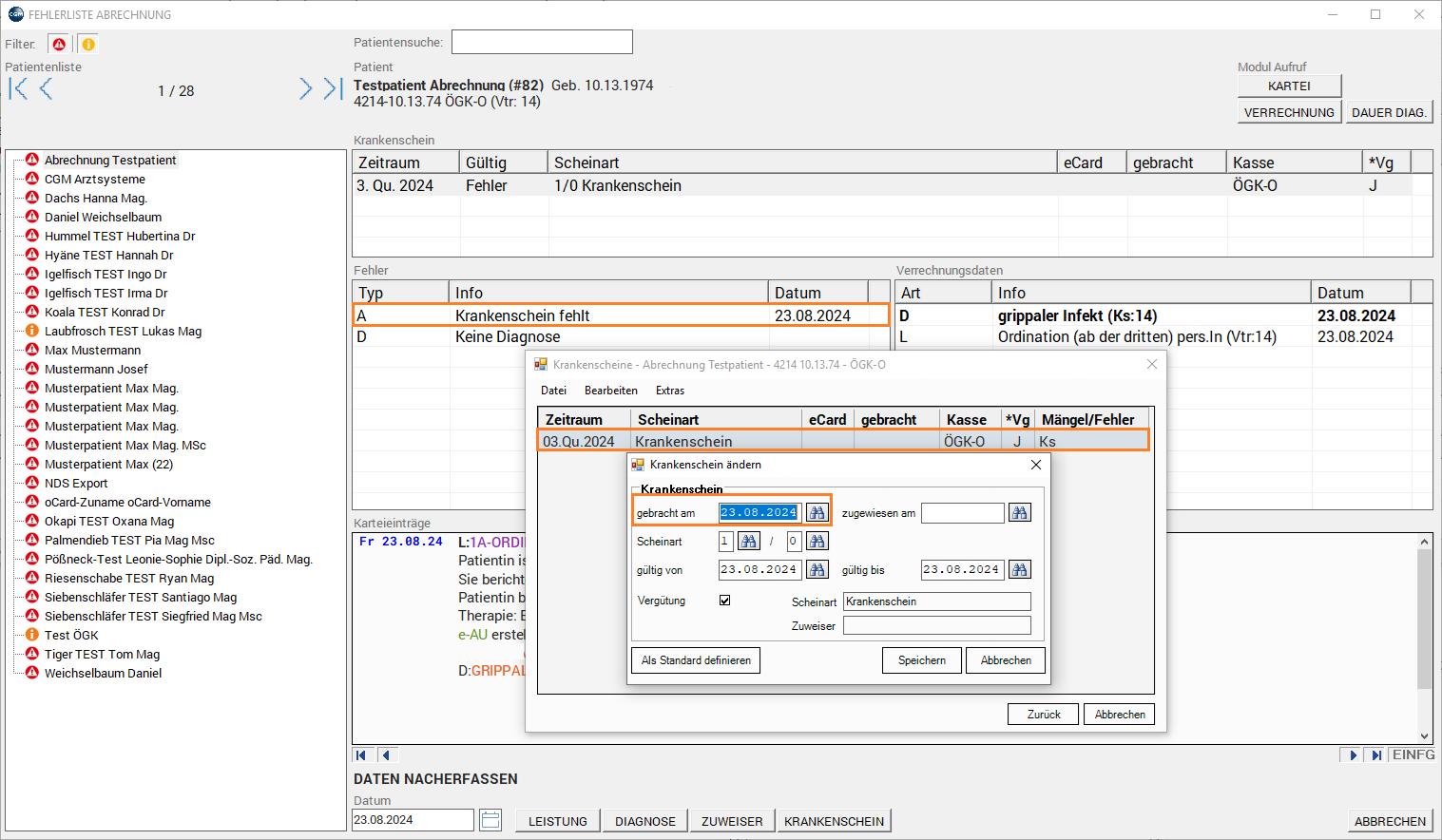The height and width of the screenshot is (840, 1442).
Task: Open the Extras menu
Action: [x=670, y=391]
